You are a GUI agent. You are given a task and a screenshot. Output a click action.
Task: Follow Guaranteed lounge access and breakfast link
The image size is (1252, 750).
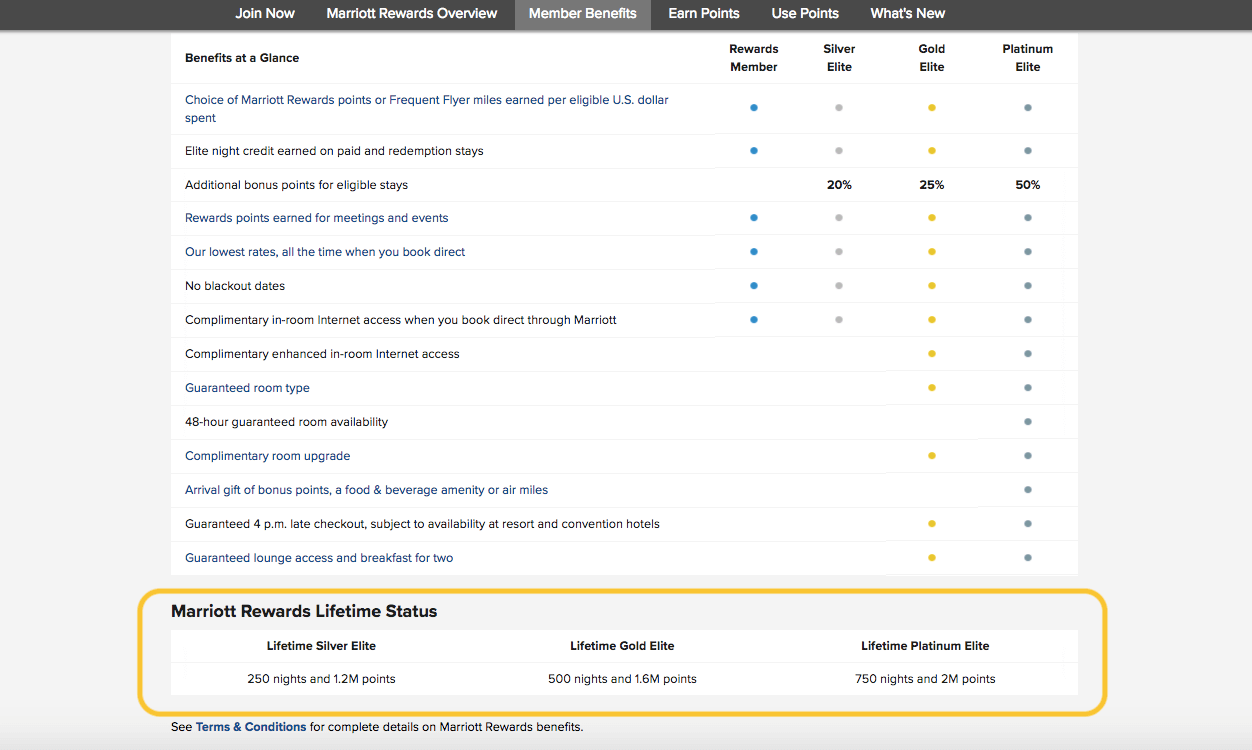[319, 558]
